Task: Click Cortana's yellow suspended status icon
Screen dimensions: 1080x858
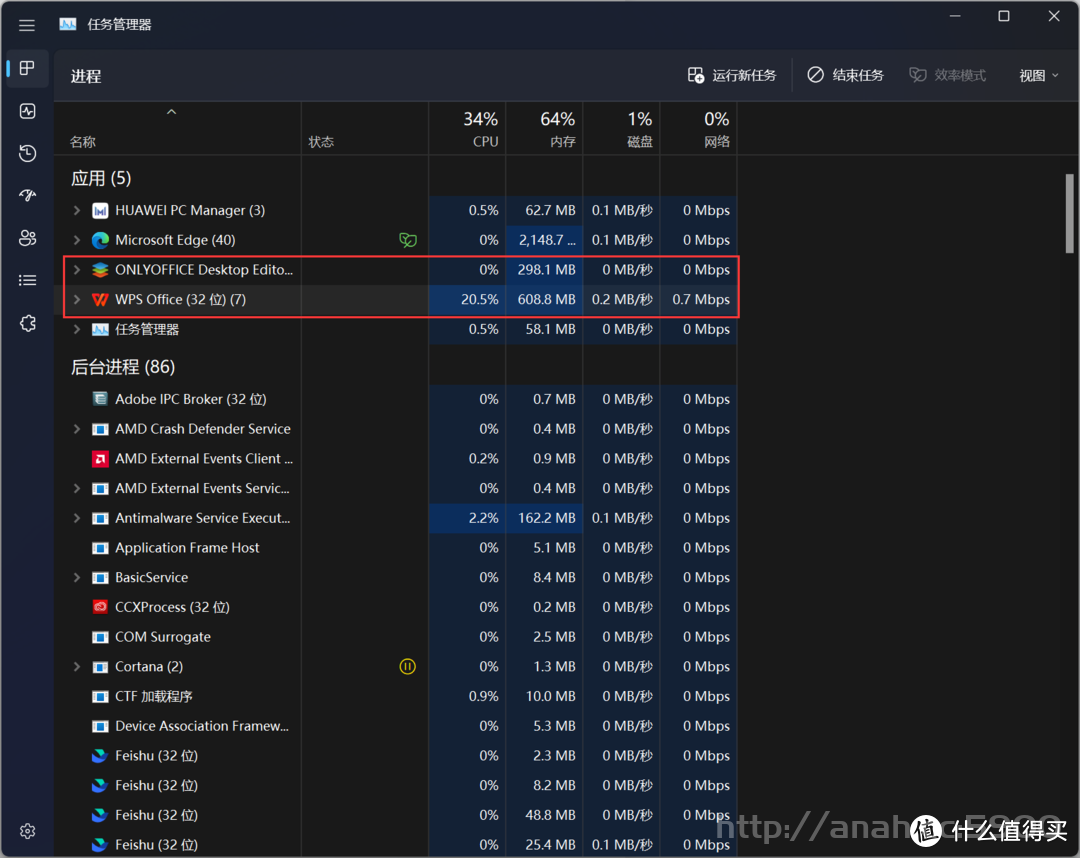Action: coord(408,667)
